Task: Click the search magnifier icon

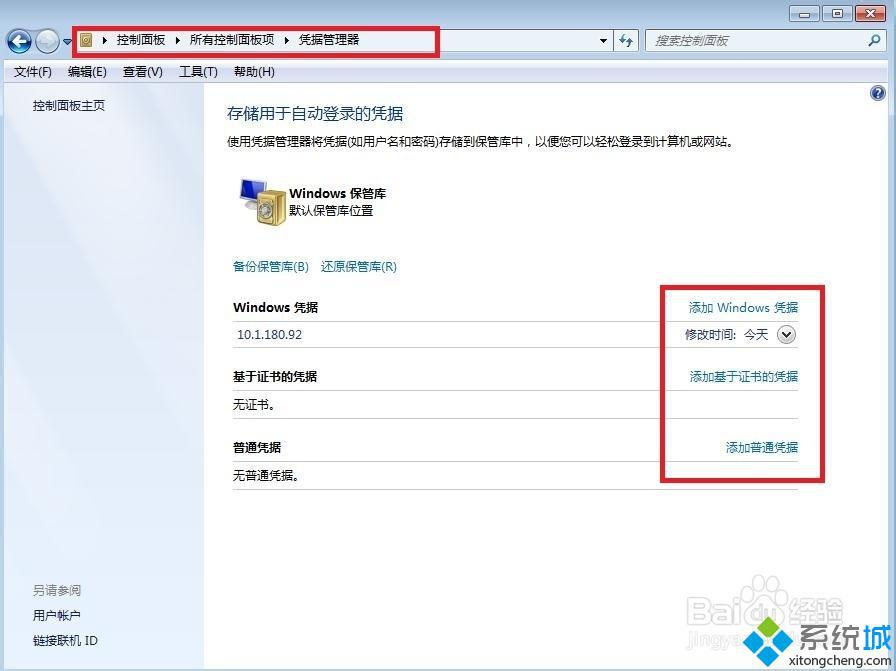Action: click(874, 41)
